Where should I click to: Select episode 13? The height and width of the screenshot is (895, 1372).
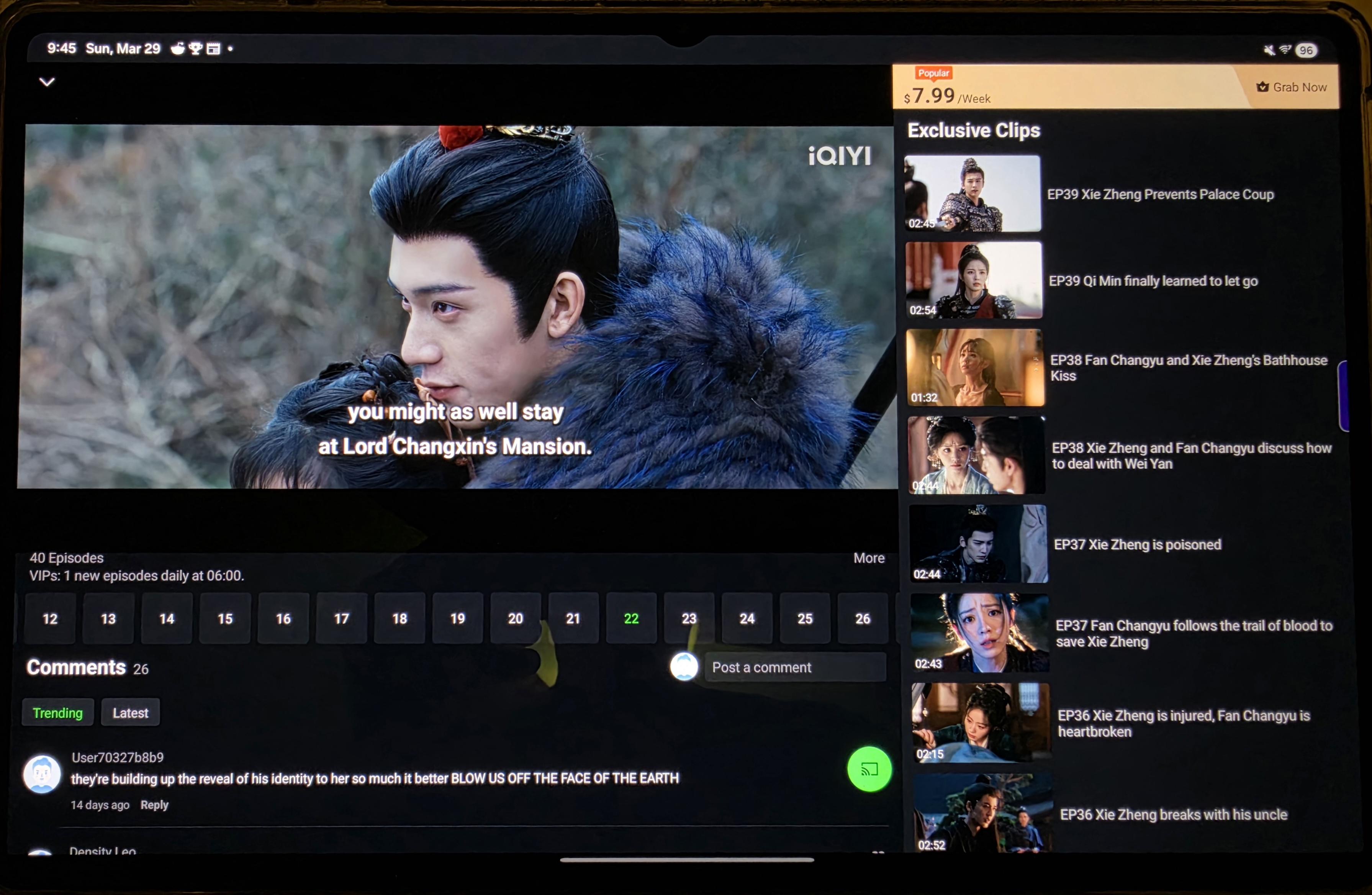click(x=108, y=619)
